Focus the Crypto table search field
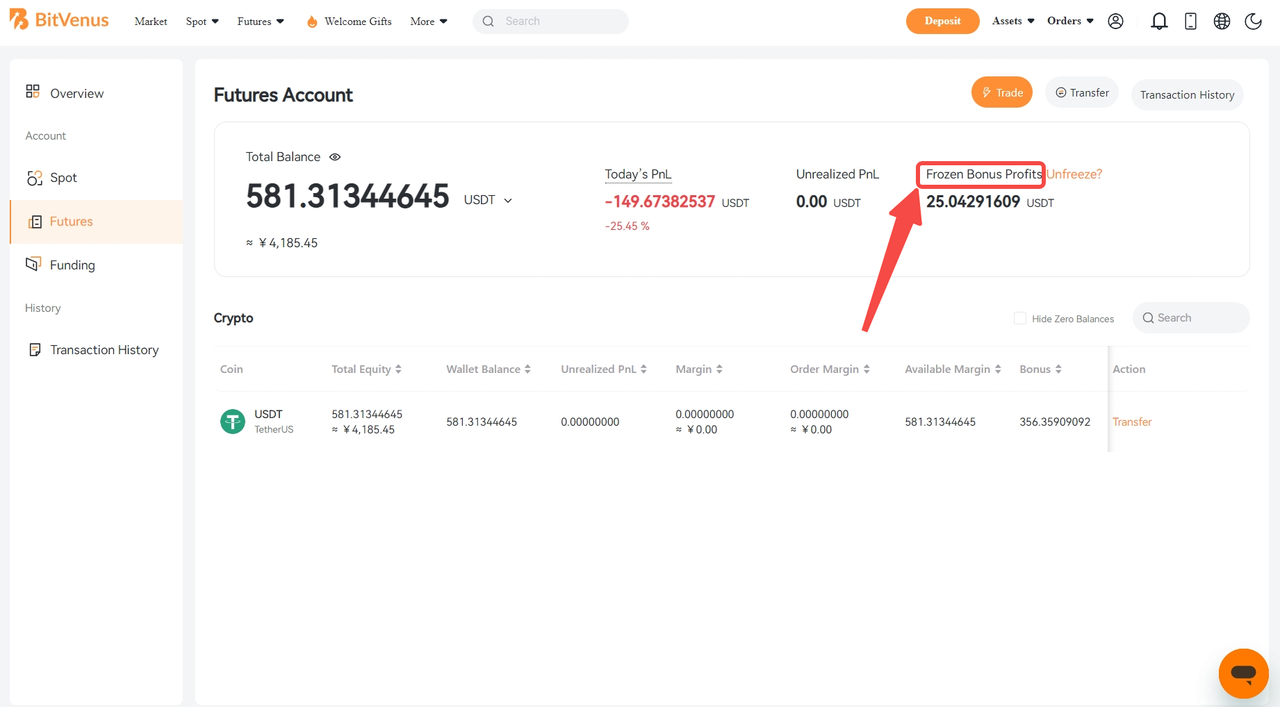 1191,318
